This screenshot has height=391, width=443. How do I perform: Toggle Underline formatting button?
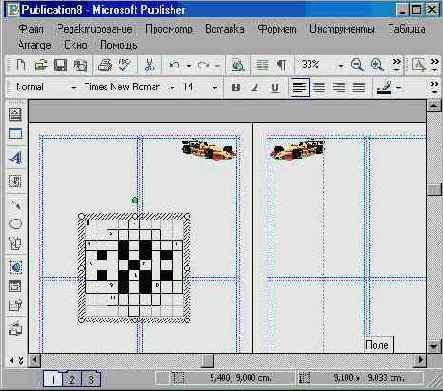point(275,88)
